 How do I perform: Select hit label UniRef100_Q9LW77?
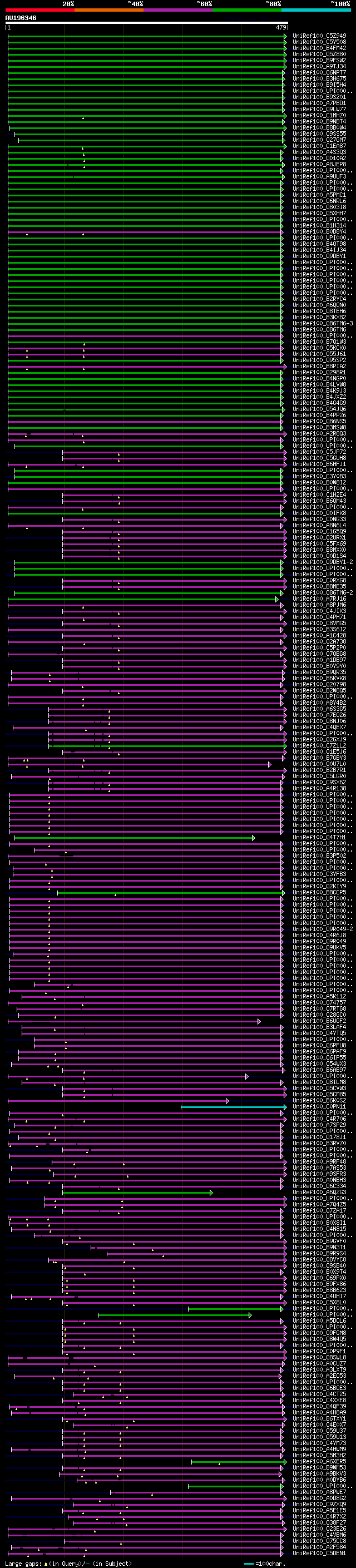coord(319,109)
